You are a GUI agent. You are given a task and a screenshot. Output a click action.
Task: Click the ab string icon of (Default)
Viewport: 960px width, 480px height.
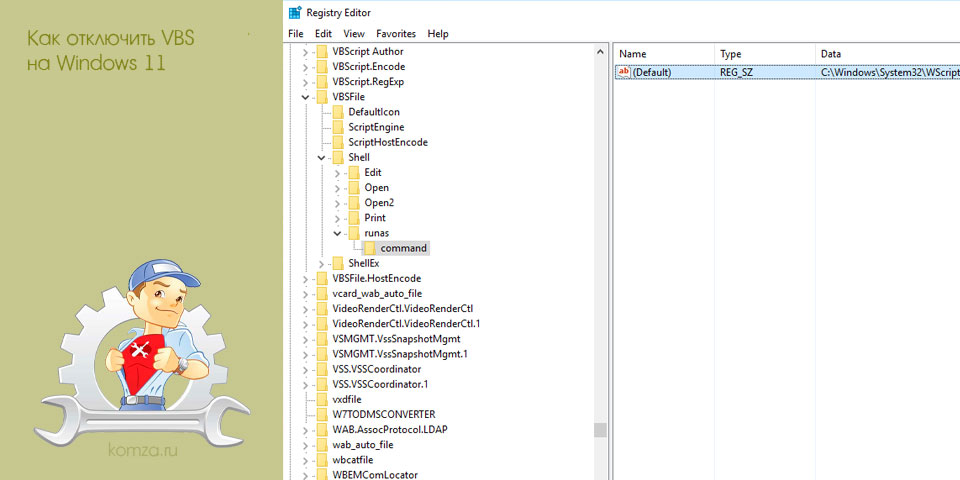pos(624,72)
